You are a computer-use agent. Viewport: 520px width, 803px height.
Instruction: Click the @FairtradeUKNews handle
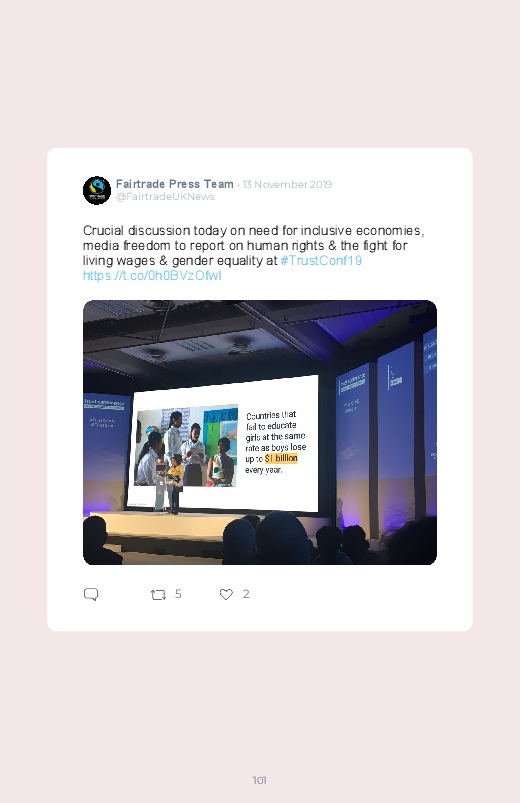coord(165,197)
